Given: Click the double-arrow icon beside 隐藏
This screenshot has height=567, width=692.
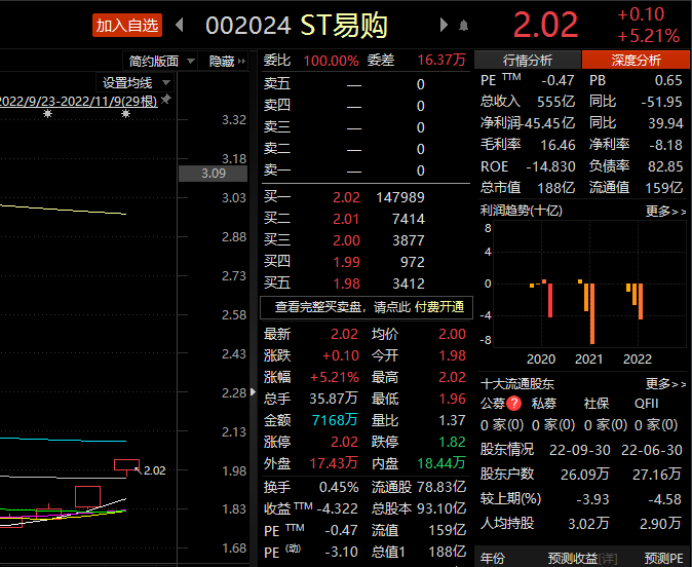Looking at the screenshot, I should 244,61.
